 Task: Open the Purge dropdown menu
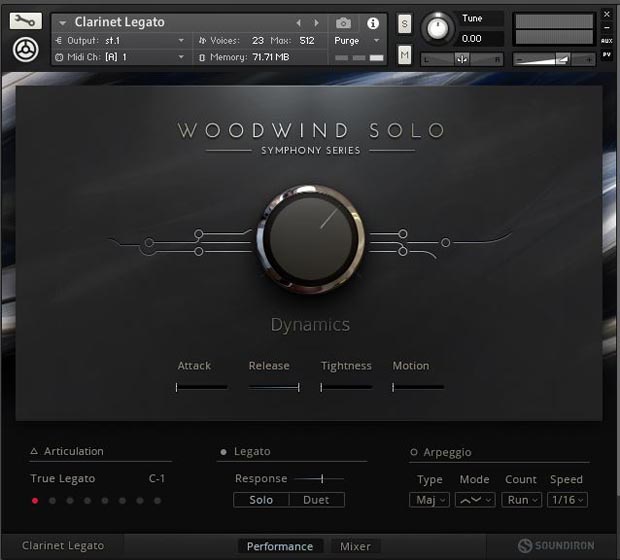pyautogui.click(x=357, y=41)
